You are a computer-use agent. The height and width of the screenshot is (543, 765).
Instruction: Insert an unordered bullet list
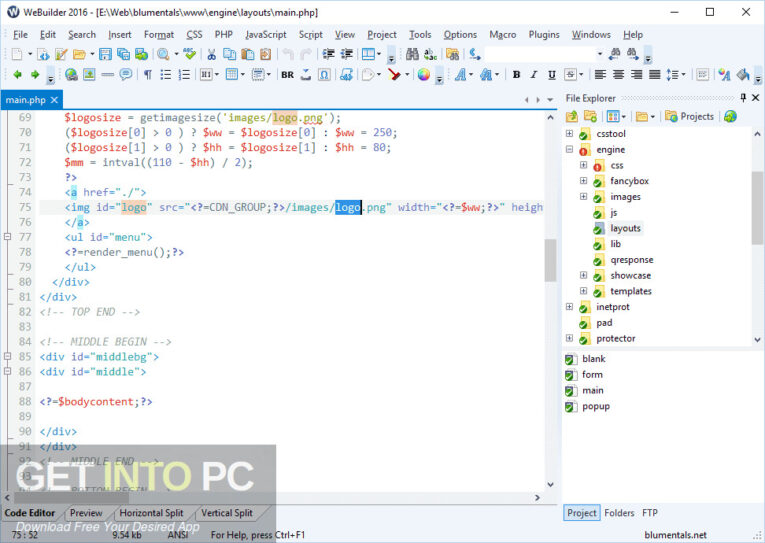pyautogui.click(x=165, y=75)
